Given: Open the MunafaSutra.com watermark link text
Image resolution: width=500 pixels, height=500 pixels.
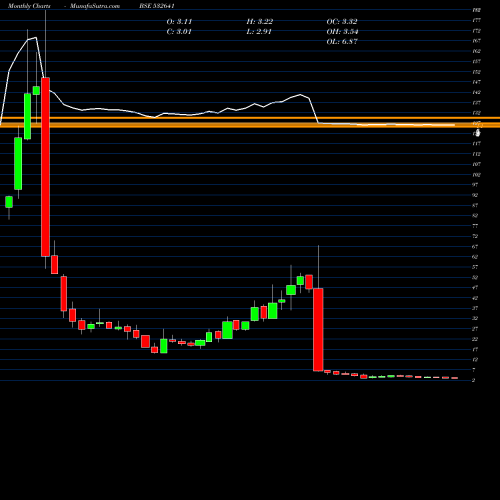Looking at the screenshot, I should point(95,6).
